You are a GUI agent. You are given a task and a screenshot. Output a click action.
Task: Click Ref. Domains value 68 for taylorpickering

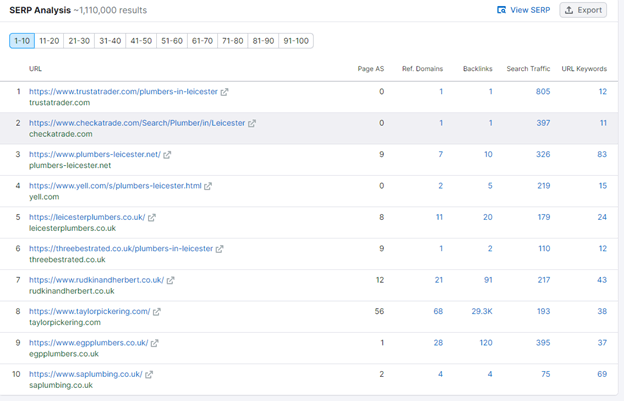tap(438, 311)
